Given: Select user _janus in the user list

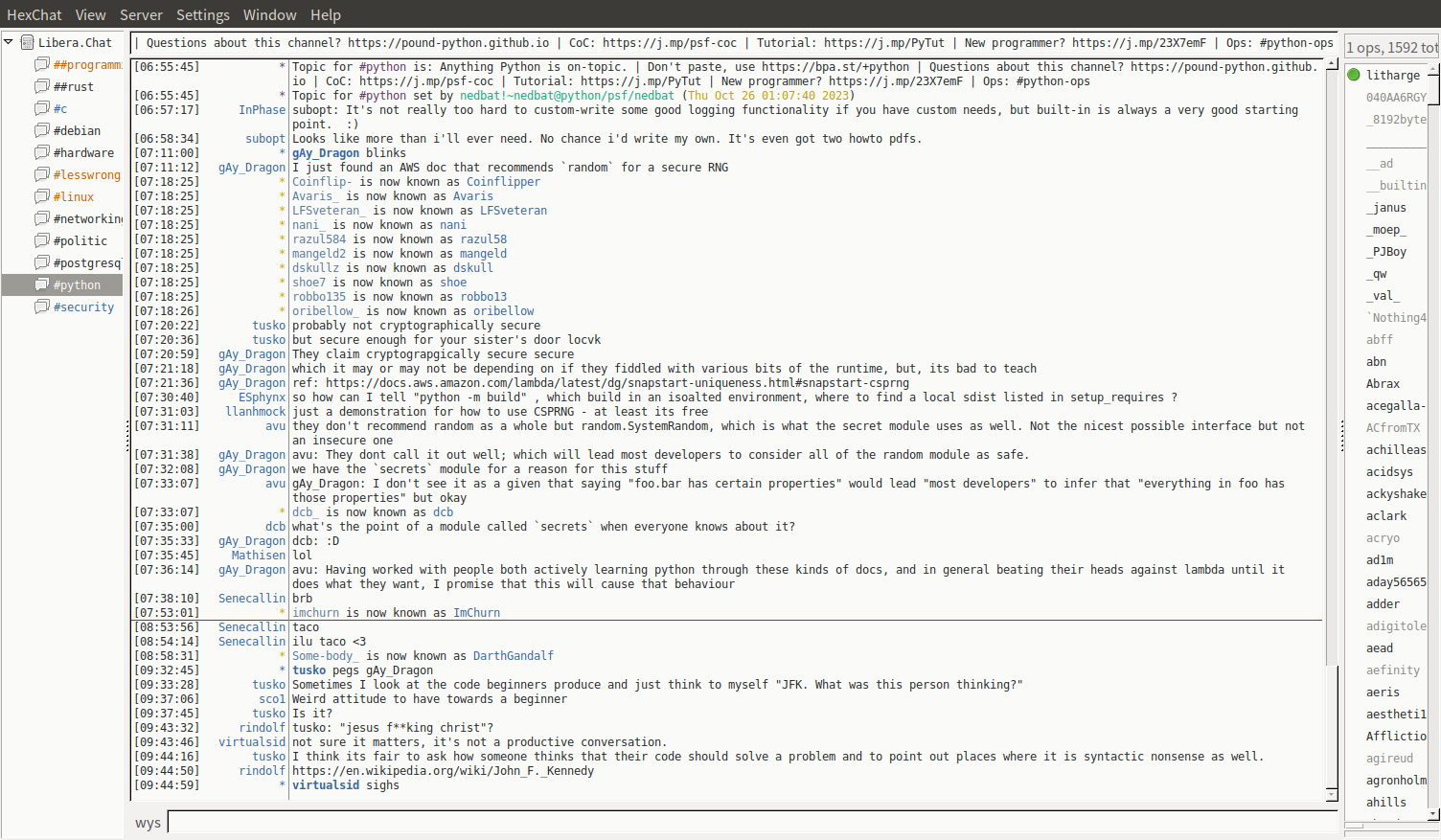Looking at the screenshot, I should pyautogui.click(x=1386, y=208).
